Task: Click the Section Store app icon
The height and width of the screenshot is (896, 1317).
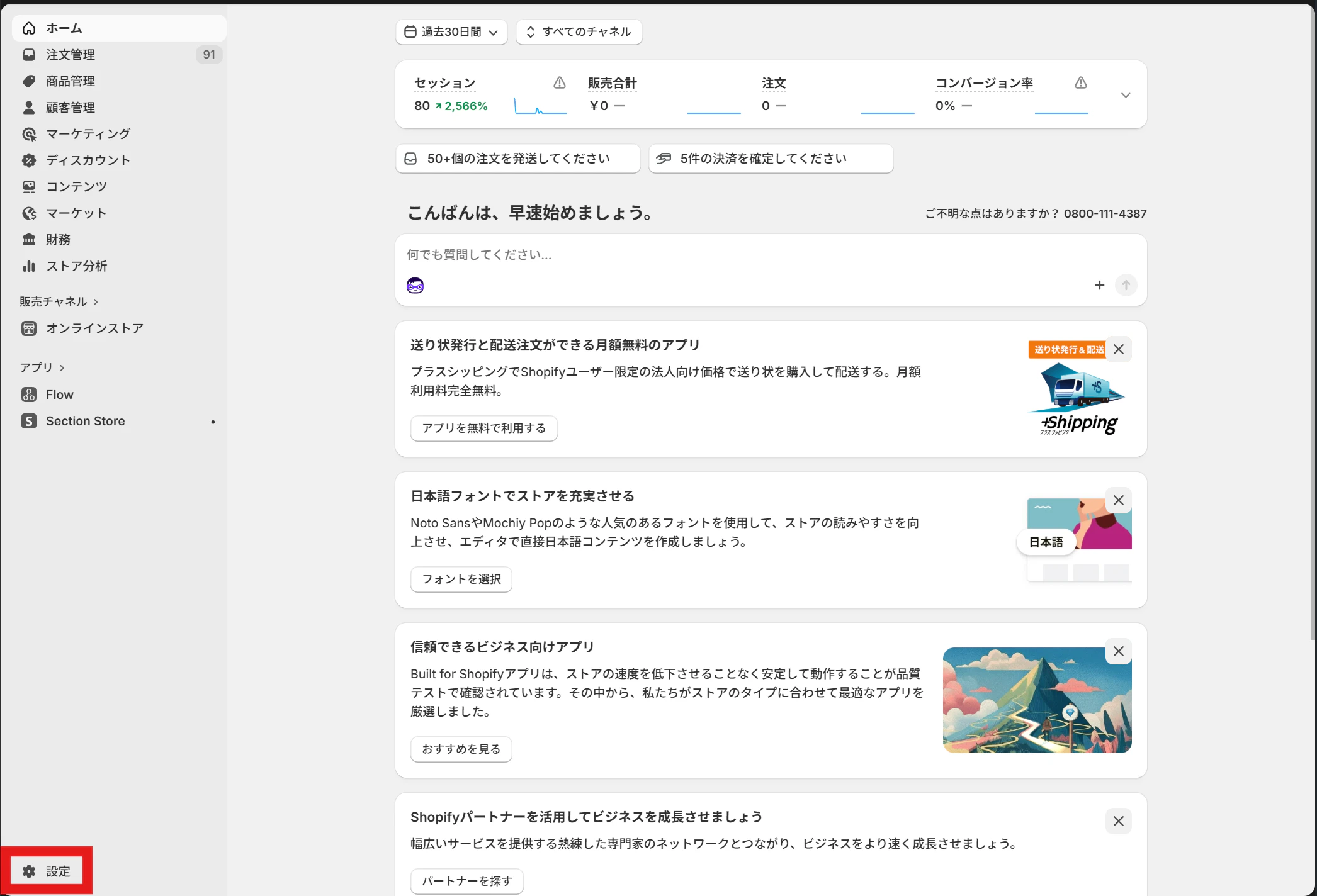Action: pos(29,421)
